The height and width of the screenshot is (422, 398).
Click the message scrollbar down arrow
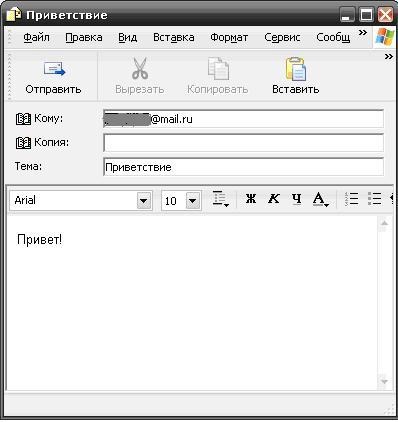384,381
